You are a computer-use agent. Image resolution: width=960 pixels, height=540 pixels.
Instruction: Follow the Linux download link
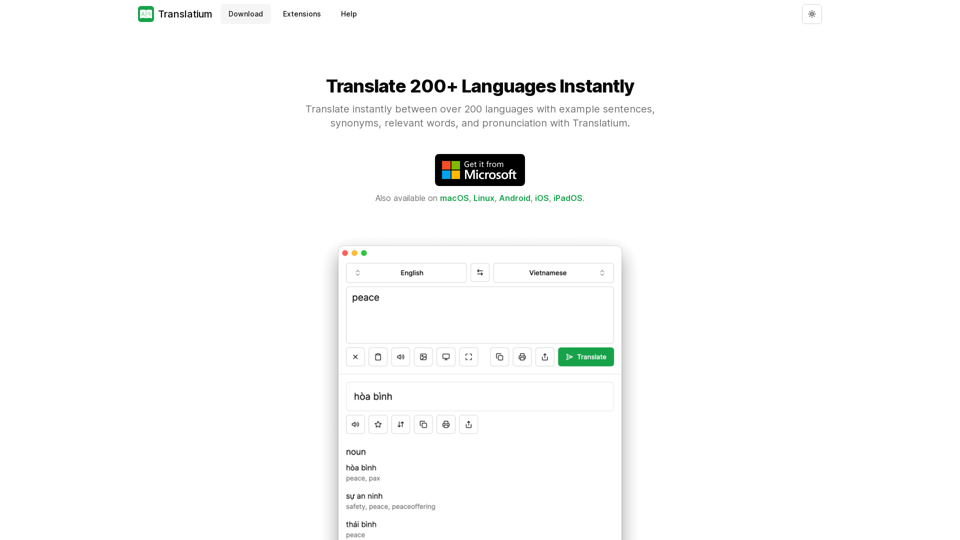[483, 198]
